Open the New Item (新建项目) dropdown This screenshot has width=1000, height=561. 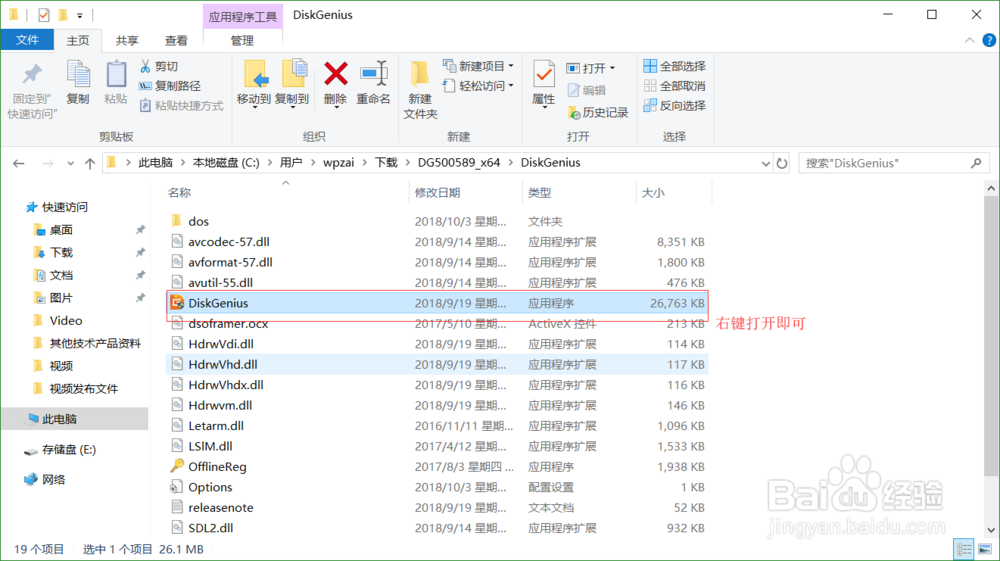pyautogui.click(x=478, y=66)
